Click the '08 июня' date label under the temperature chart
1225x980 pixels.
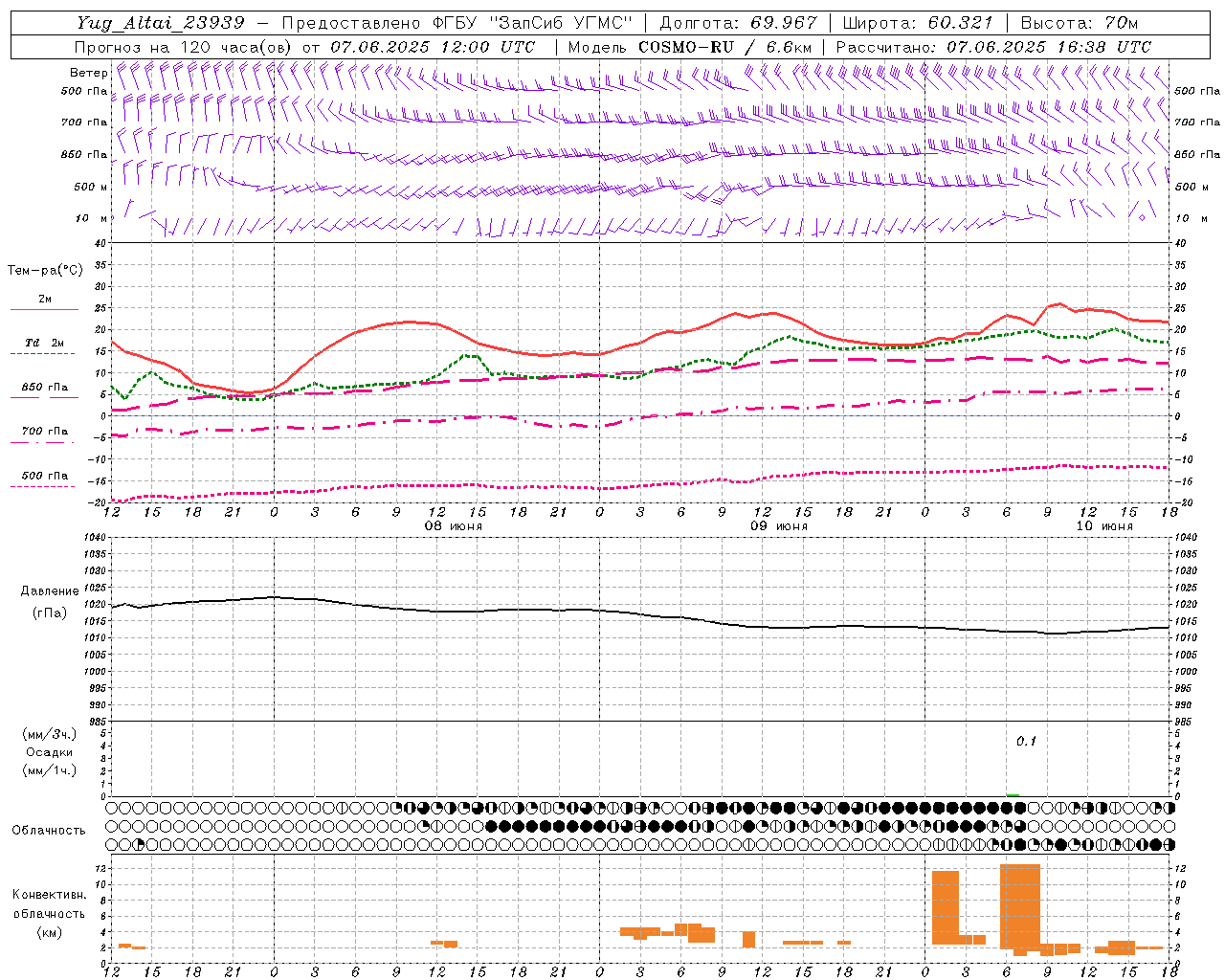pos(454,526)
